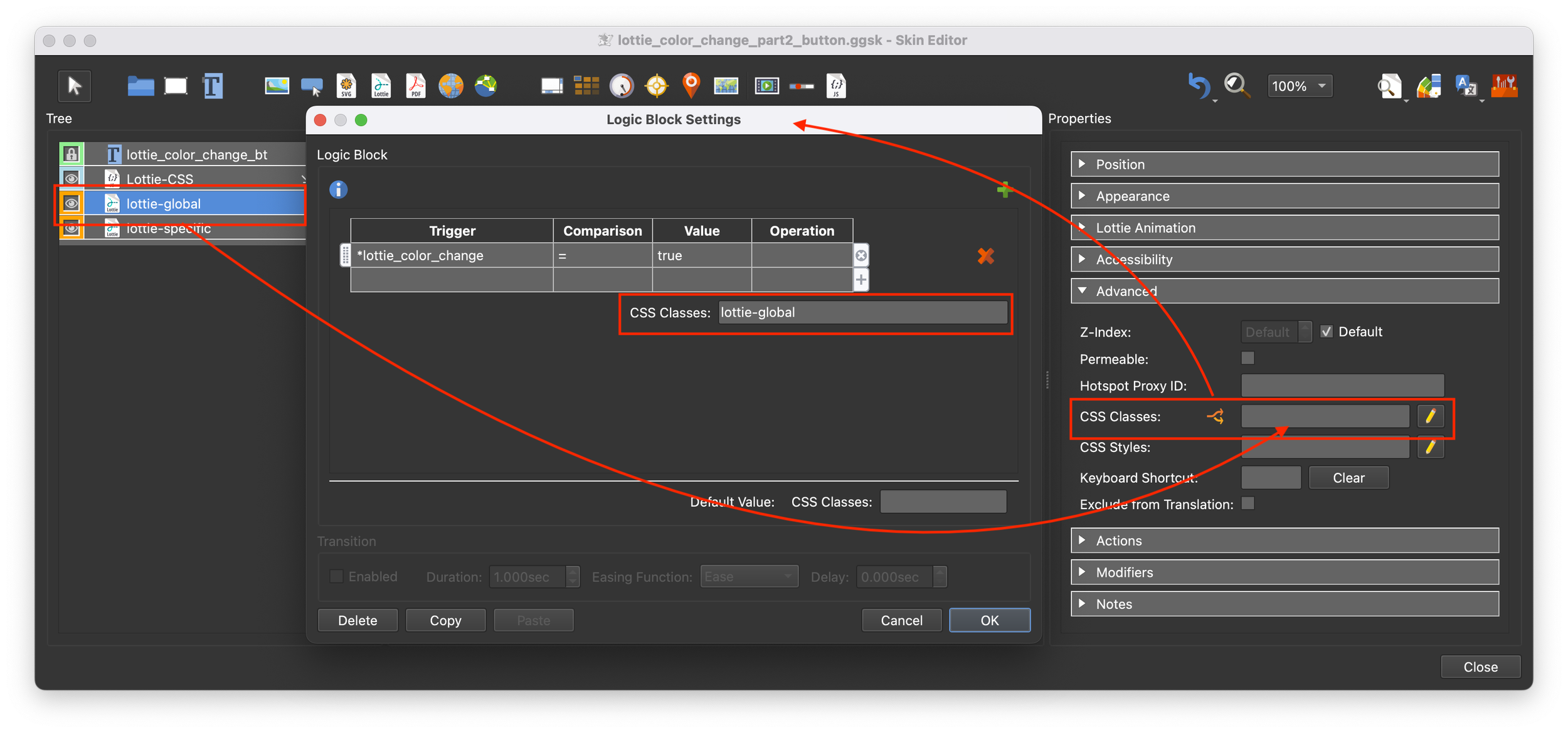Select Lottie-CSS item in the tree
The width and height of the screenshot is (1568, 733).
coord(160,179)
